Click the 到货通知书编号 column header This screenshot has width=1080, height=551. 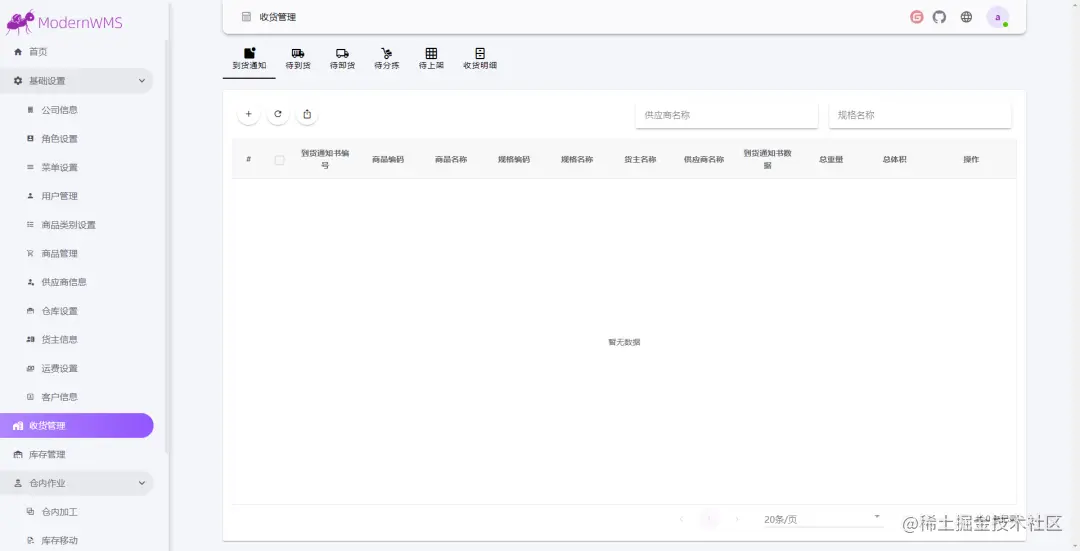[325, 159]
